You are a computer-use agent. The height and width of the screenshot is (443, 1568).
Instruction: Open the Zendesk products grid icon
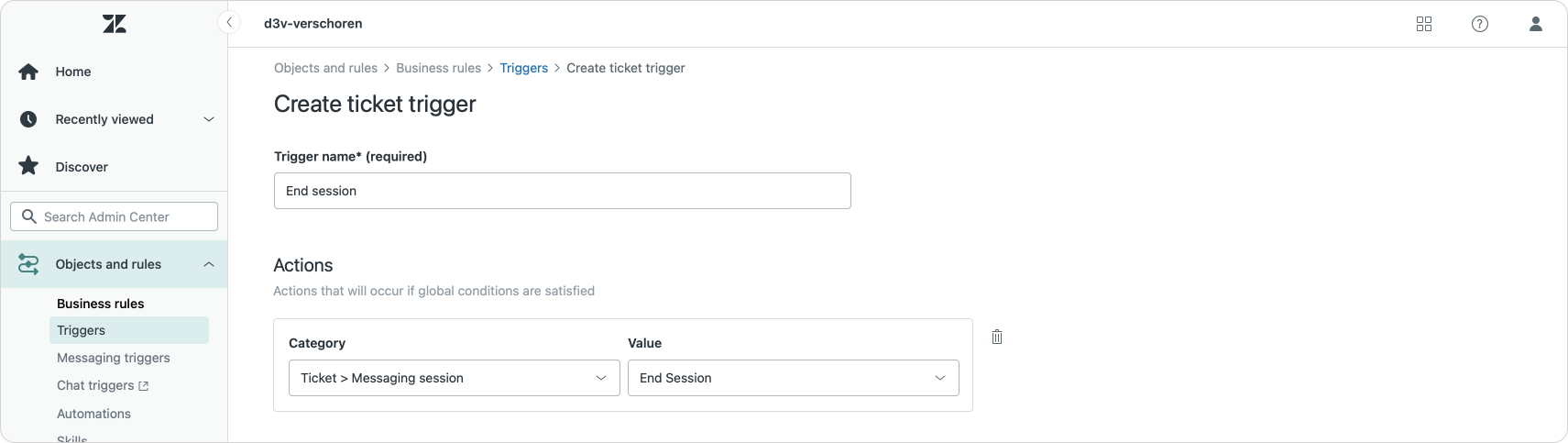coord(1424,24)
